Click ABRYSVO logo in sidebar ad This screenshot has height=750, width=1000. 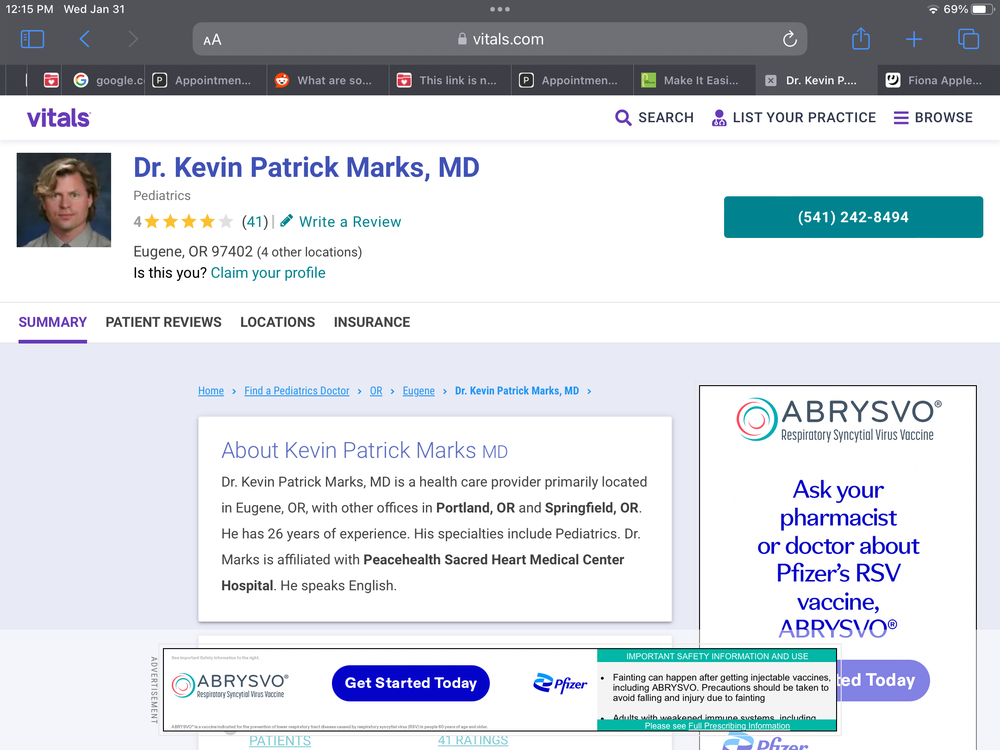(x=838, y=420)
